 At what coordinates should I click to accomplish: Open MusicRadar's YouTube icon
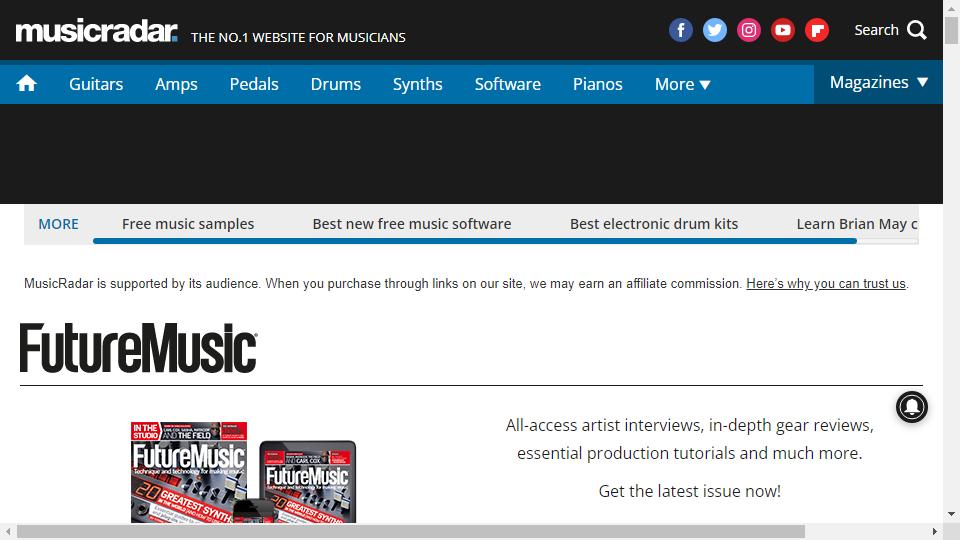[782, 30]
